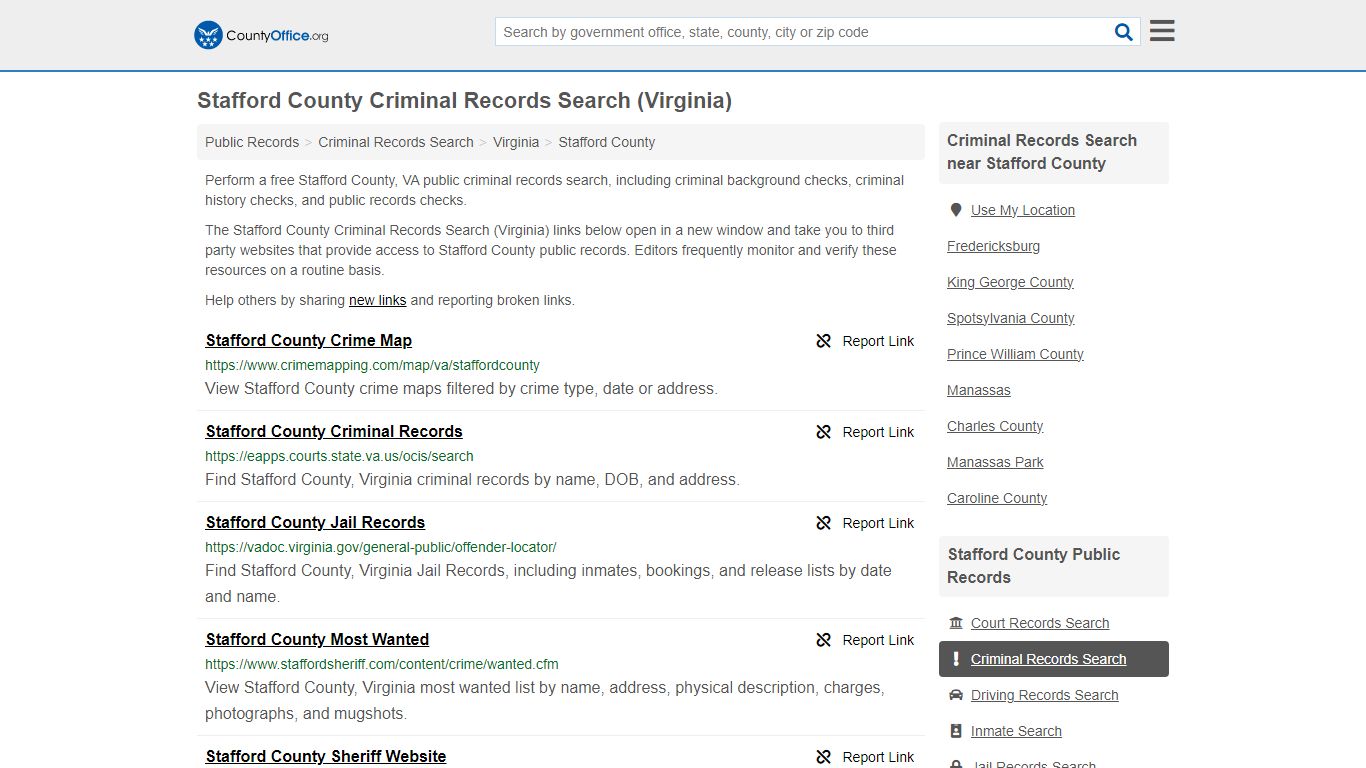The height and width of the screenshot is (768, 1366).
Task: Open Spotsylvania County link
Action: 1011,318
